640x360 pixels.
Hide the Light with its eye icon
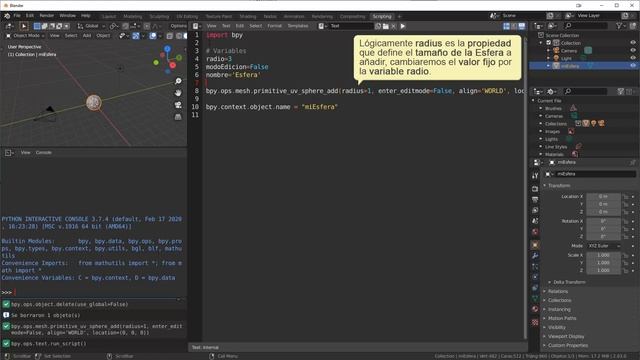point(633,58)
